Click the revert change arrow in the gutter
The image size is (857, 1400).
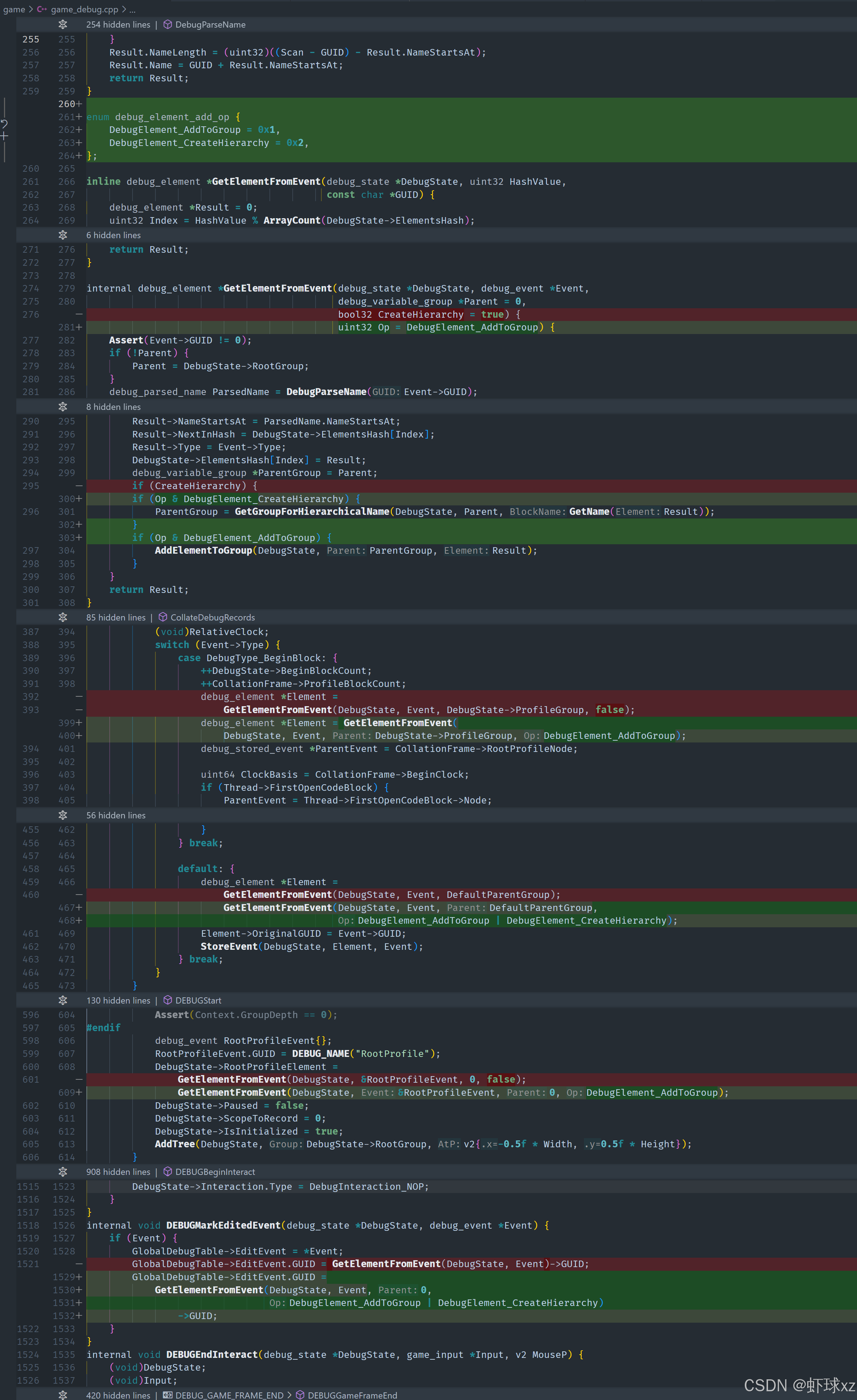(5, 123)
